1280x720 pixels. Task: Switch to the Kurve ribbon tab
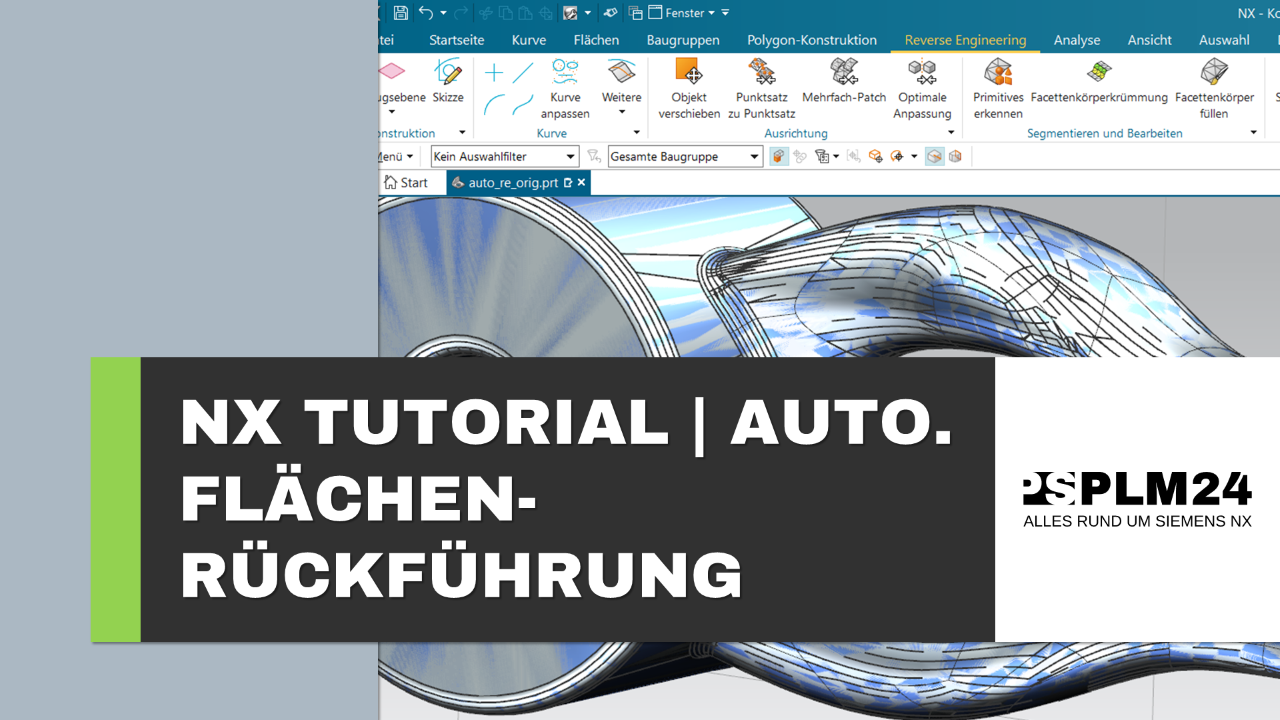pyautogui.click(x=528, y=40)
